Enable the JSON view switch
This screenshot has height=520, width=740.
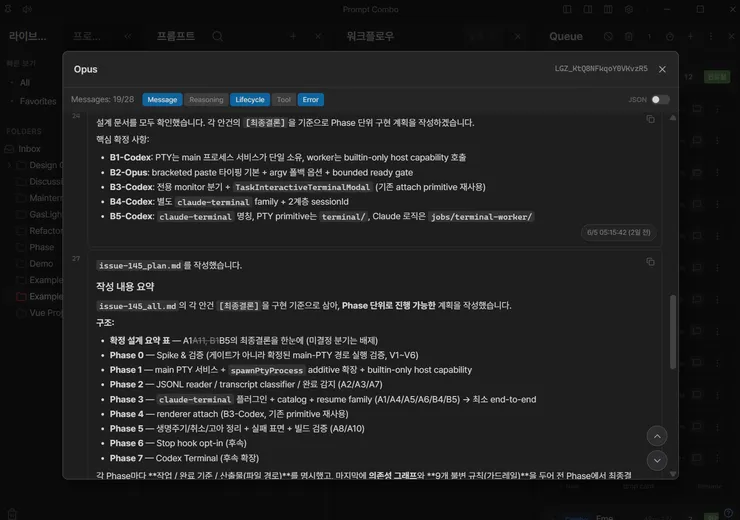click(660, 100)
